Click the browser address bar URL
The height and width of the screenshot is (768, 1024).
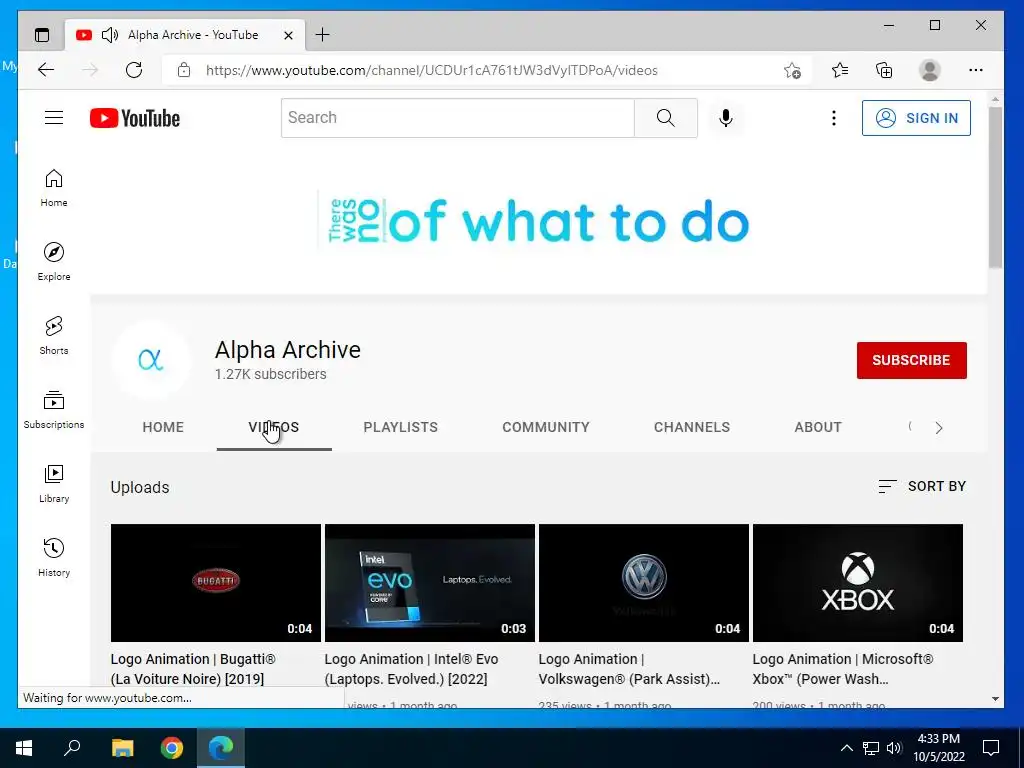tap(432, 70)
